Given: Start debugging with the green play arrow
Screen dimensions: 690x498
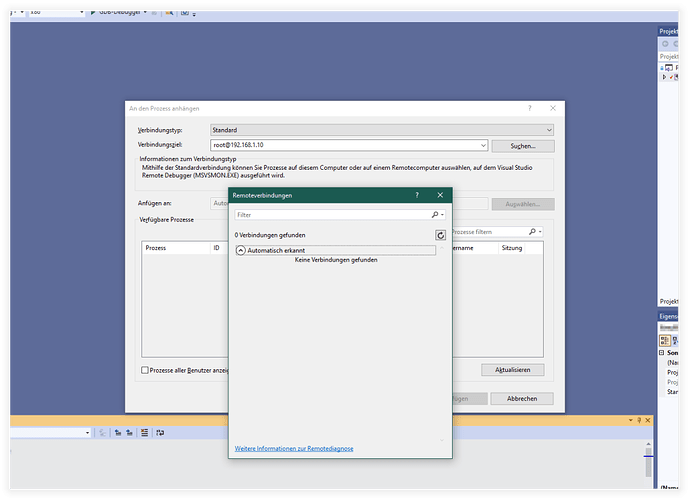Looking at the screenshot, I should click(x=95, y=12).
